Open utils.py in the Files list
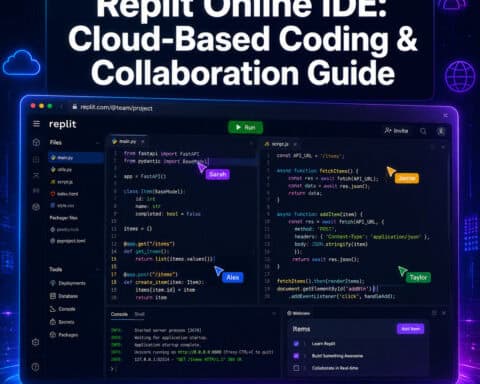Screen dimensions: 480x384 [x=61, y=170]
